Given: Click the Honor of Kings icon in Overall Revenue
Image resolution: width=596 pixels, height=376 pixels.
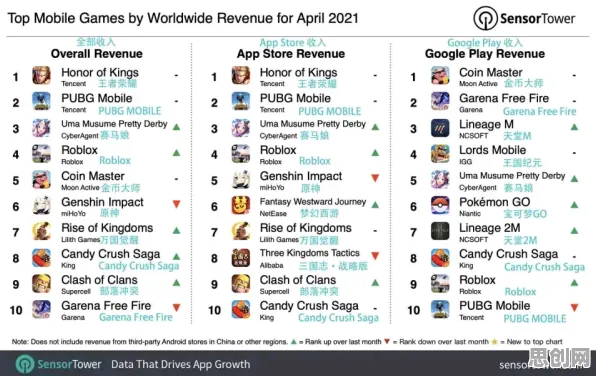Looking at the screenshot, I should 41,75.
